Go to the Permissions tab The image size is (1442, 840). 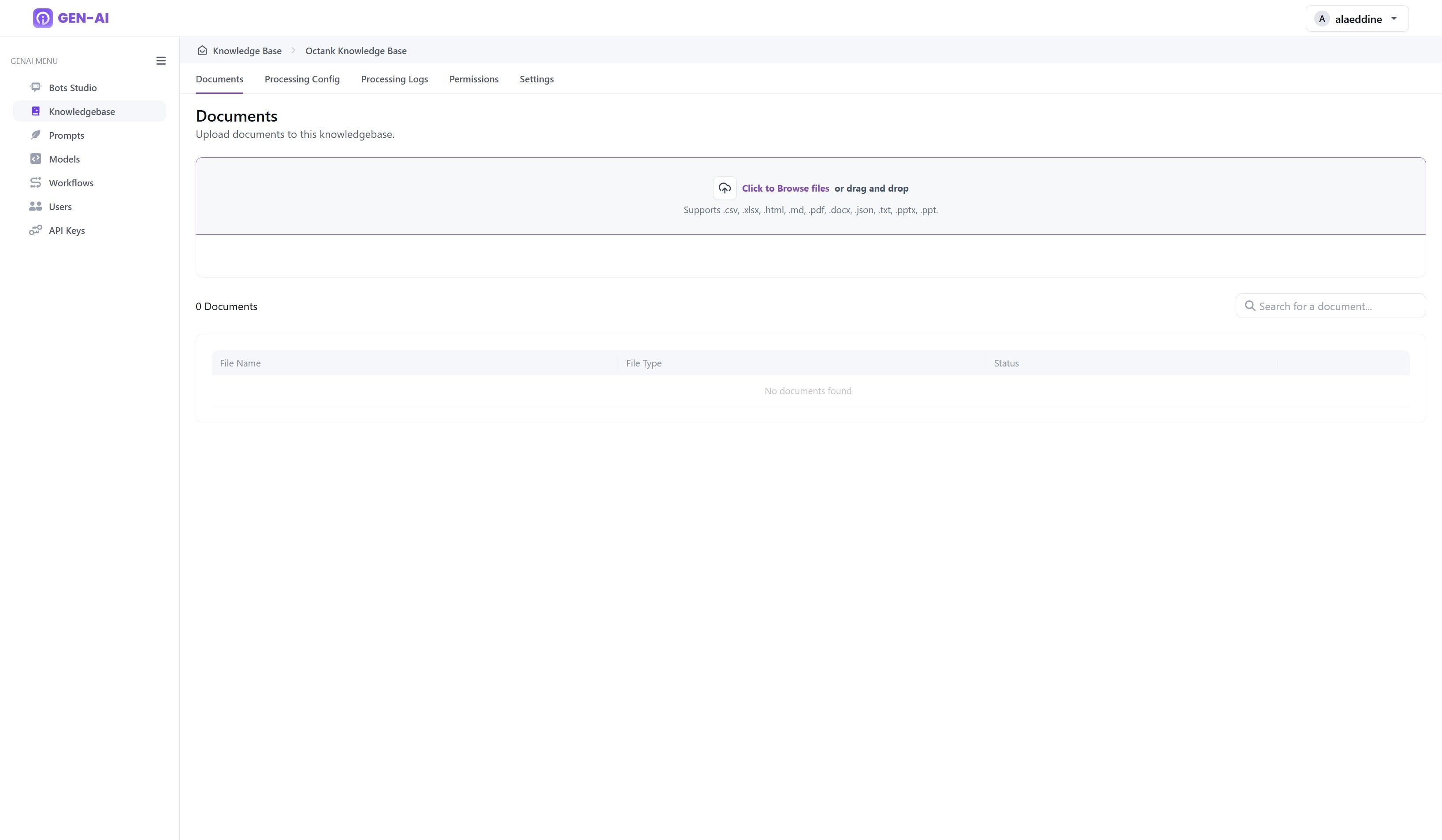click(x=474, y=79)
